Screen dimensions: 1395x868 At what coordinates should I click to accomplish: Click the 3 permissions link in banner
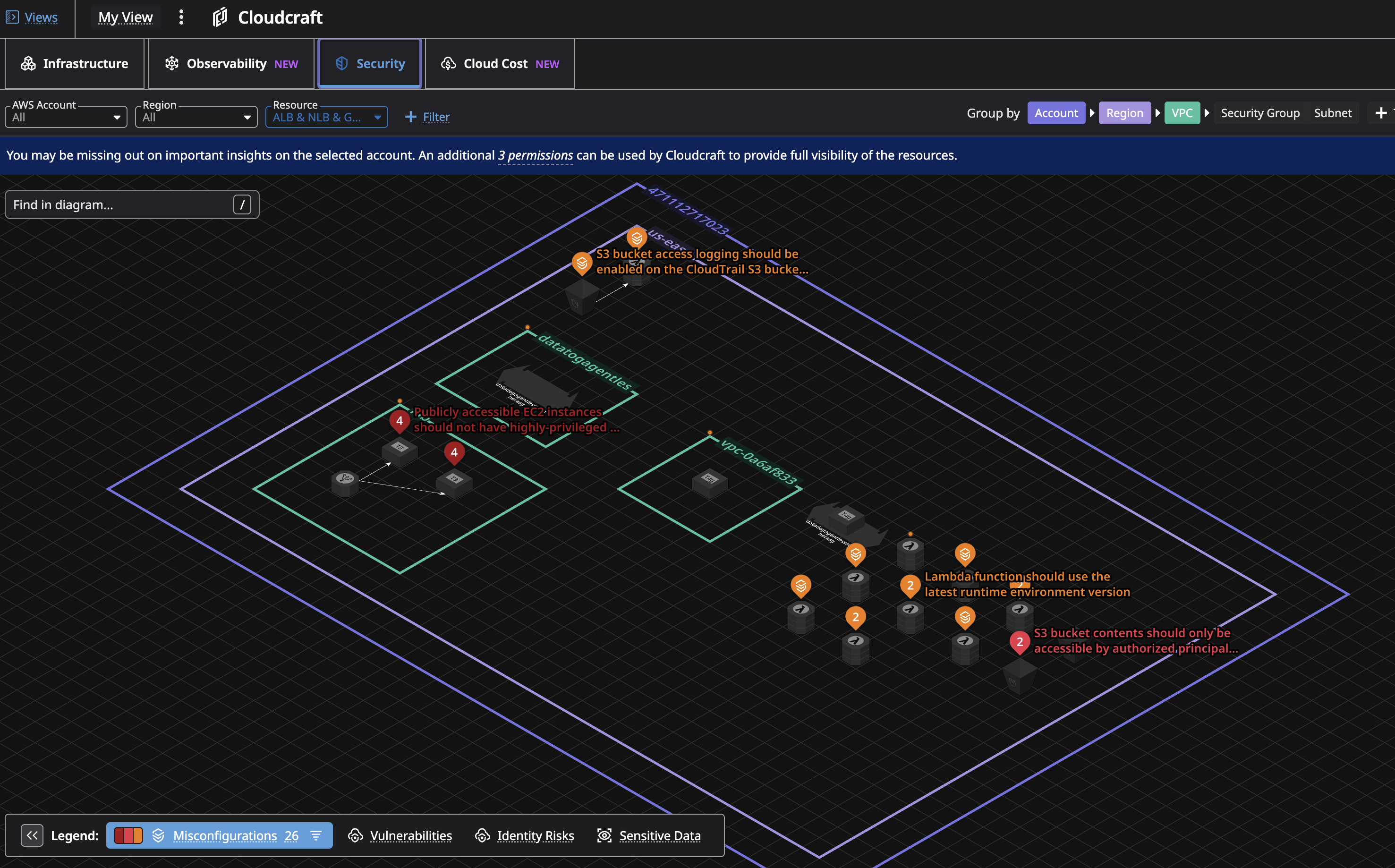(x=535, y=155)
